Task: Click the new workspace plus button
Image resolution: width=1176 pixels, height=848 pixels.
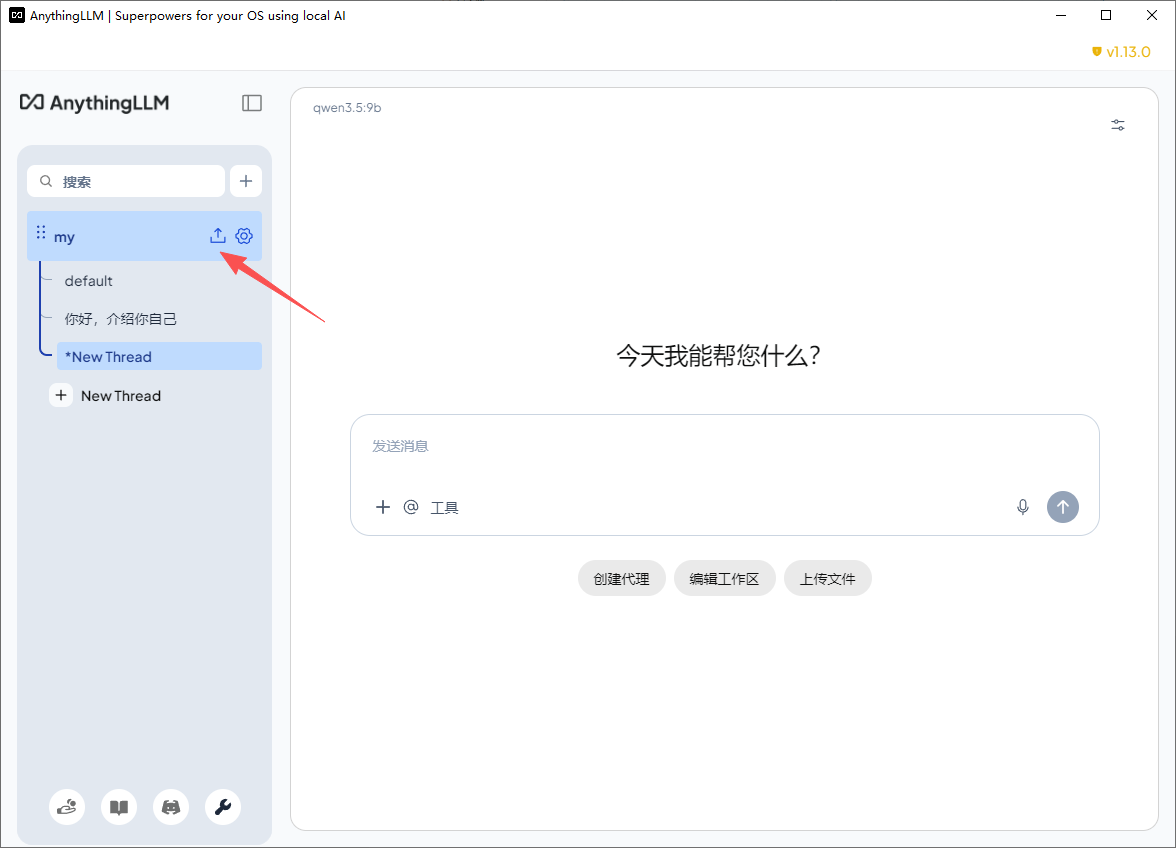Action: point(245,181)
